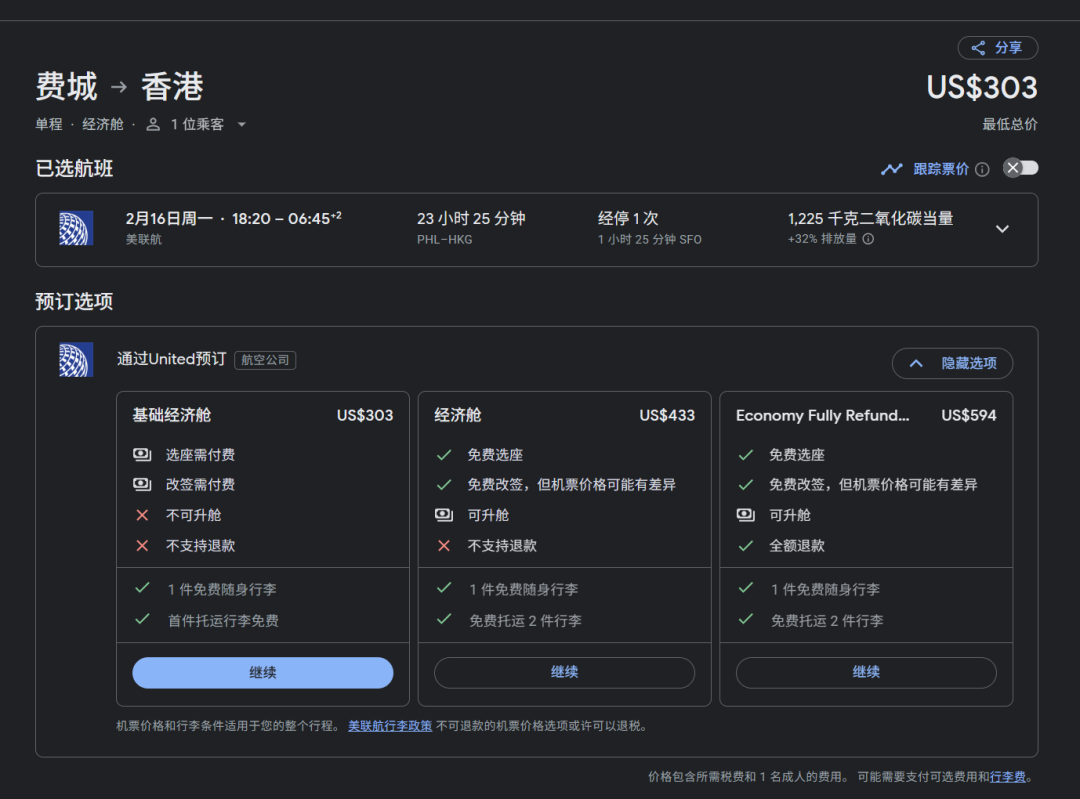Viewport: 1080px width, 799px height.
Task: Collapse options with 隐藏选项 button
Action: (x=952, y=363)
